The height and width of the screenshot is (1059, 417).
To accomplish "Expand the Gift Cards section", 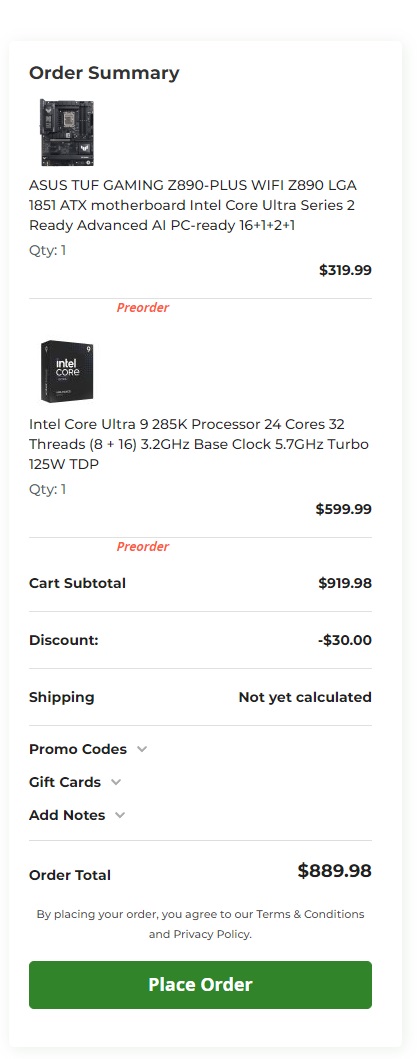I will [x=75, y=782].
